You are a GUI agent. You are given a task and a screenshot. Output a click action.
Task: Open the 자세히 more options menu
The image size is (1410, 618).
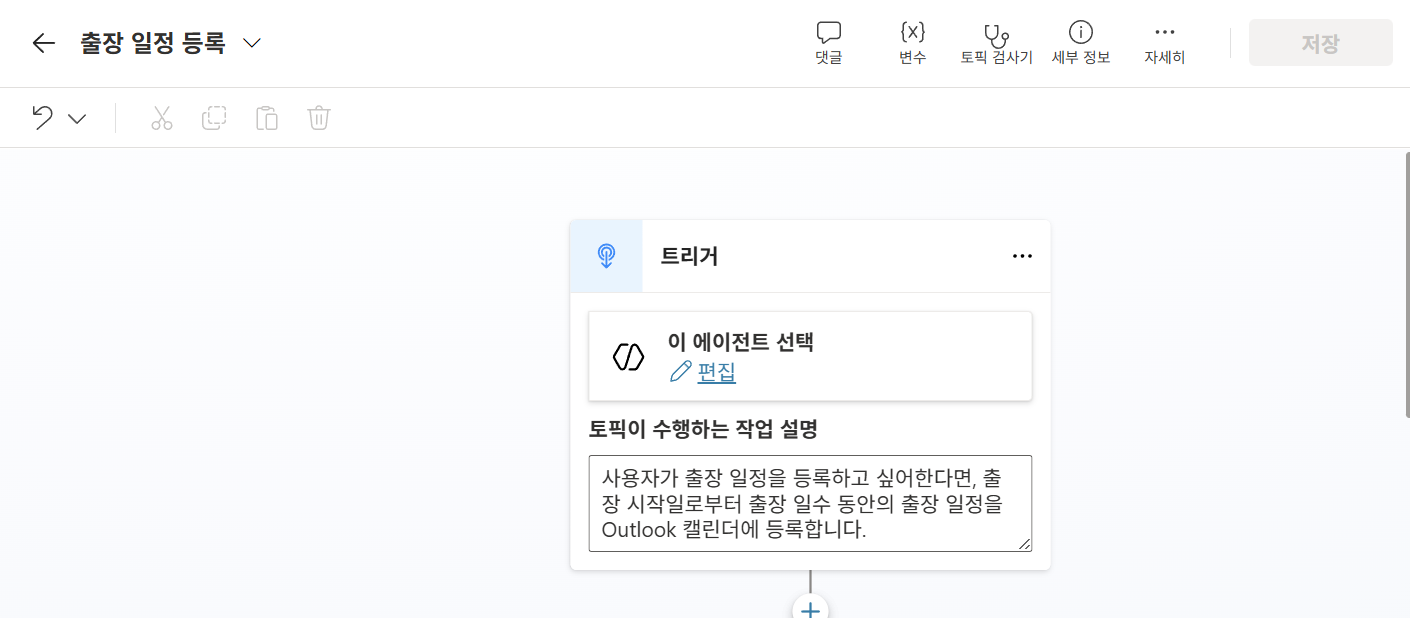pyautogui.click(x=1164, y=43)
